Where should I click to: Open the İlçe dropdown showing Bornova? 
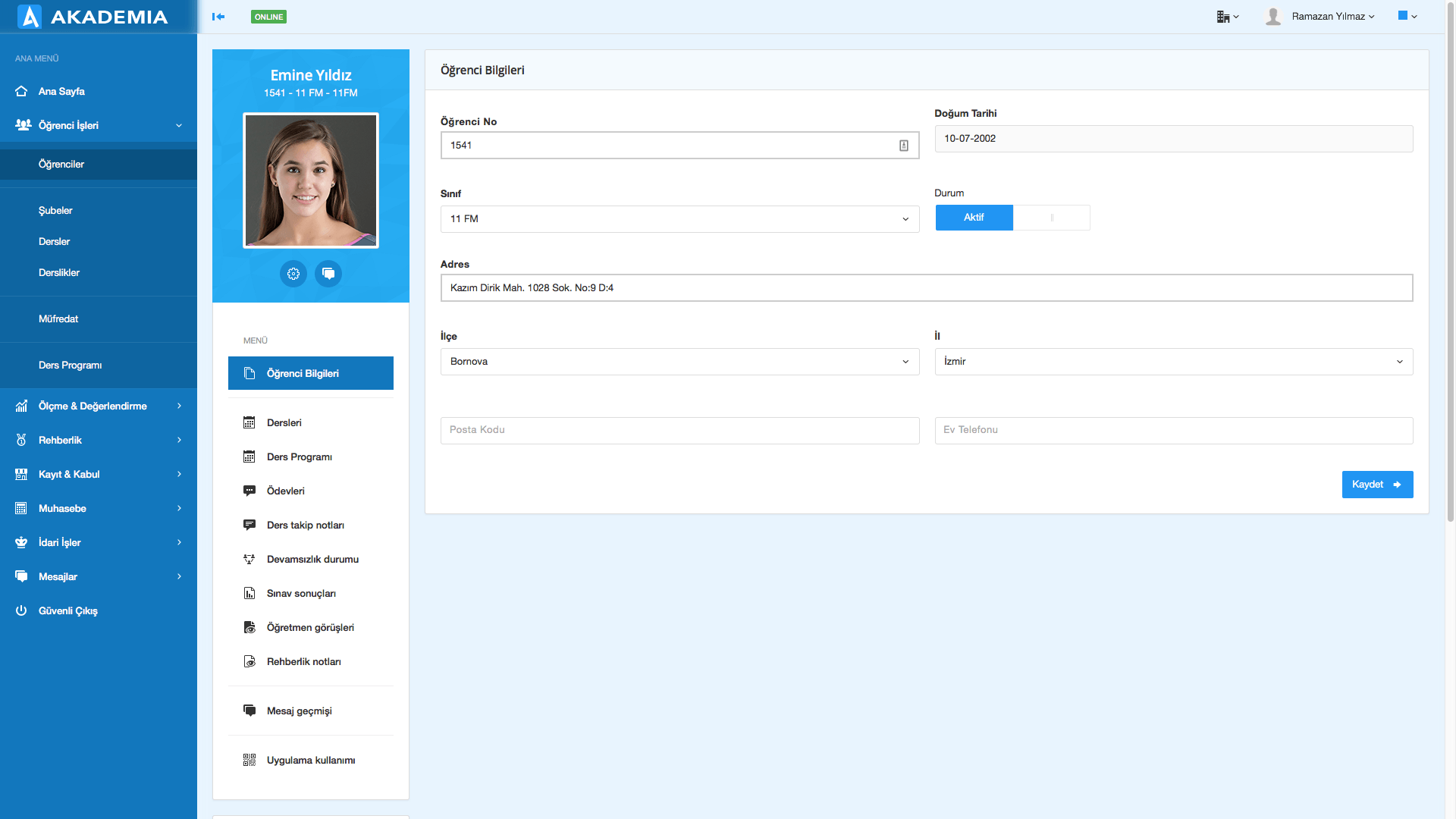(x=679, y=362)
